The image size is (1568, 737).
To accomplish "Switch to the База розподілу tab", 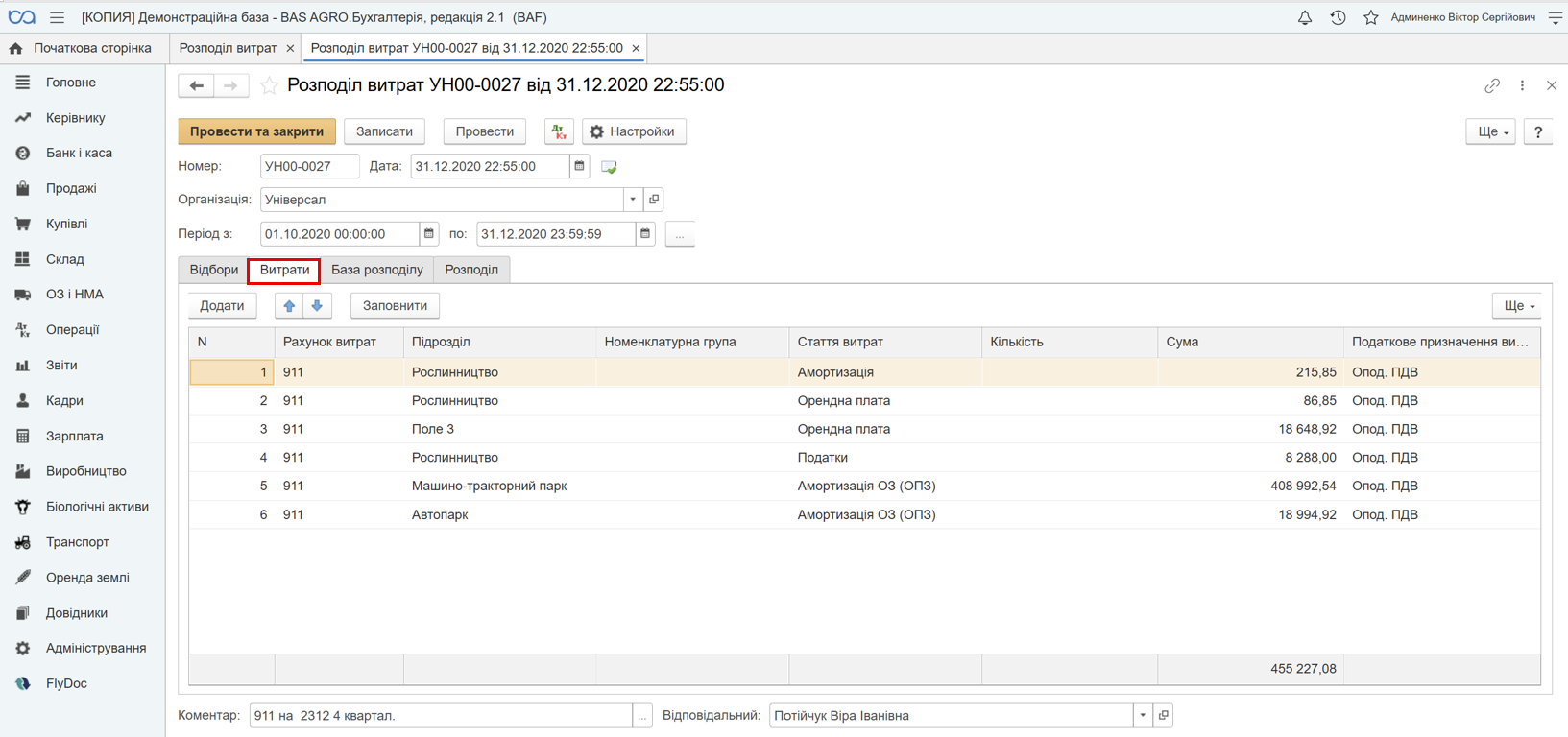I will pos(377,270).
